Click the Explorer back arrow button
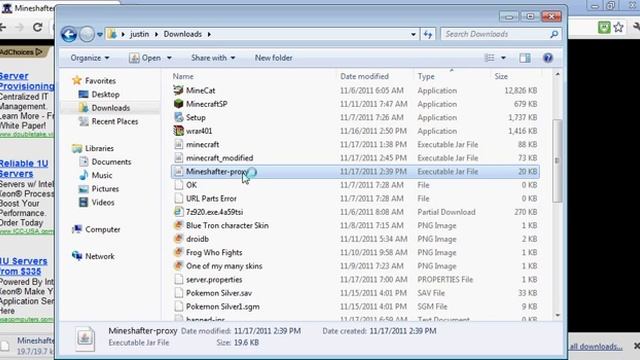The width and height of the screenshot is (640, 360). tap(69, 34)
